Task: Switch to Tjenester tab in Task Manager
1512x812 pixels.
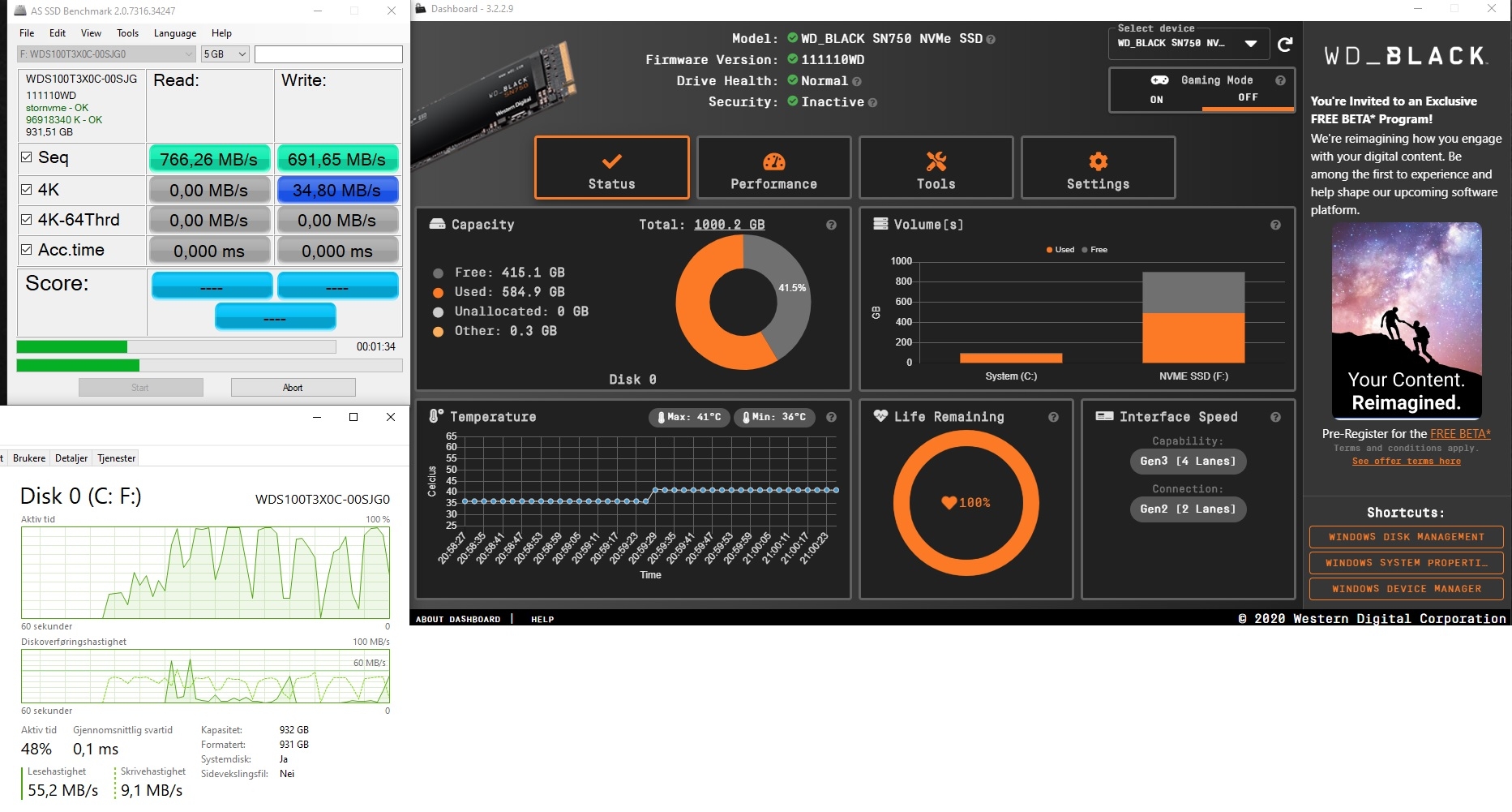Action: click(117, 458)
